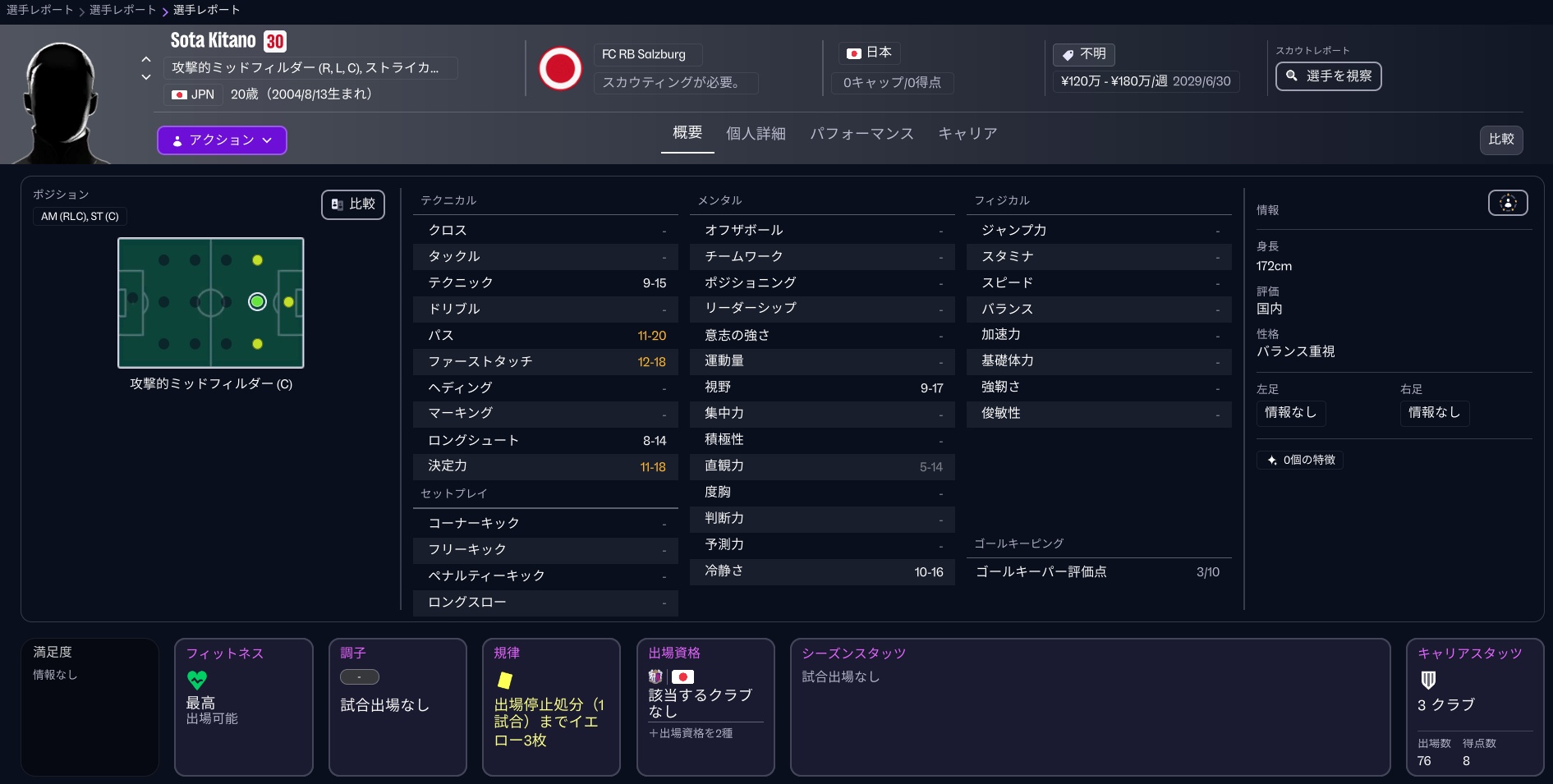1553x784 pixels.
Task: Click the person icon in 情報 panel
Action: pyautogui.click(x=1507, y=203)
